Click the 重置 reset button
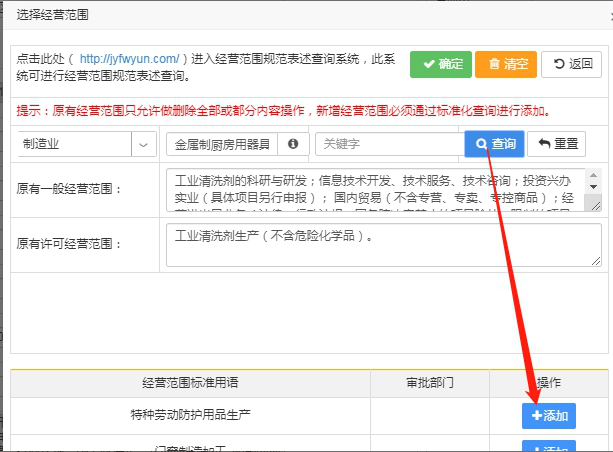This screenshot has height=452, width=613. point(555,144)
